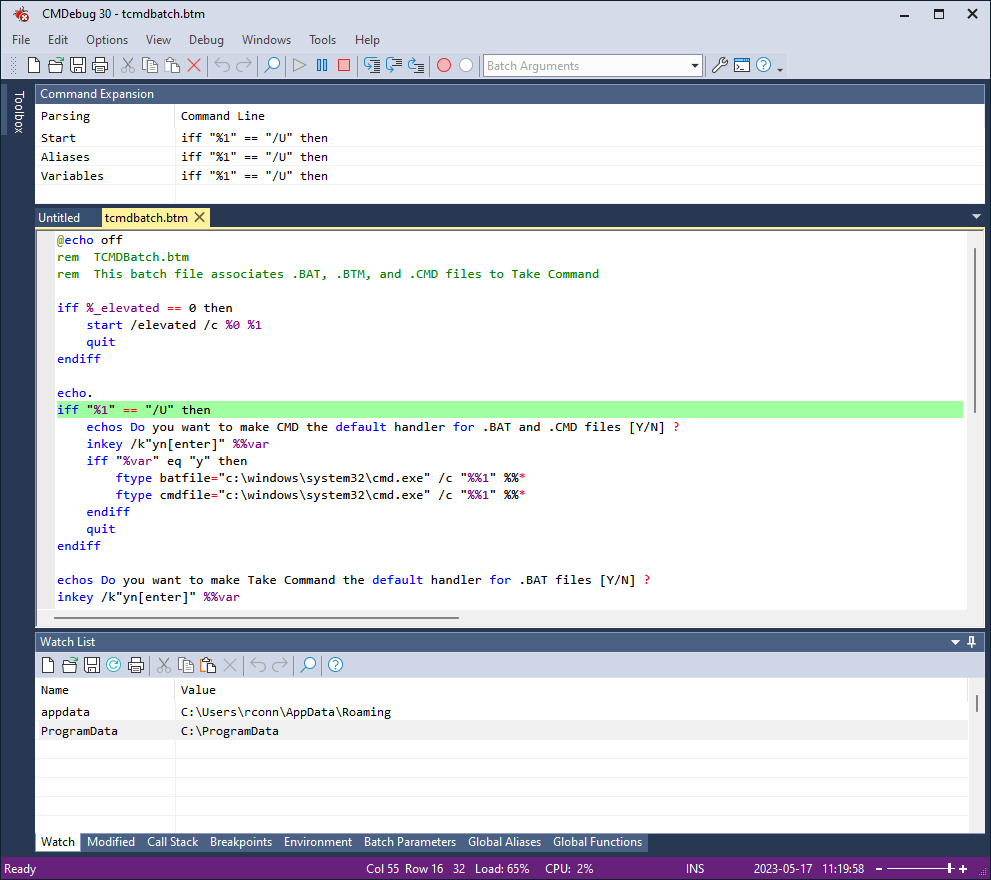Click the Step Over debugger icon
This screenshot has height=880, width=991.
coord(394,65)
